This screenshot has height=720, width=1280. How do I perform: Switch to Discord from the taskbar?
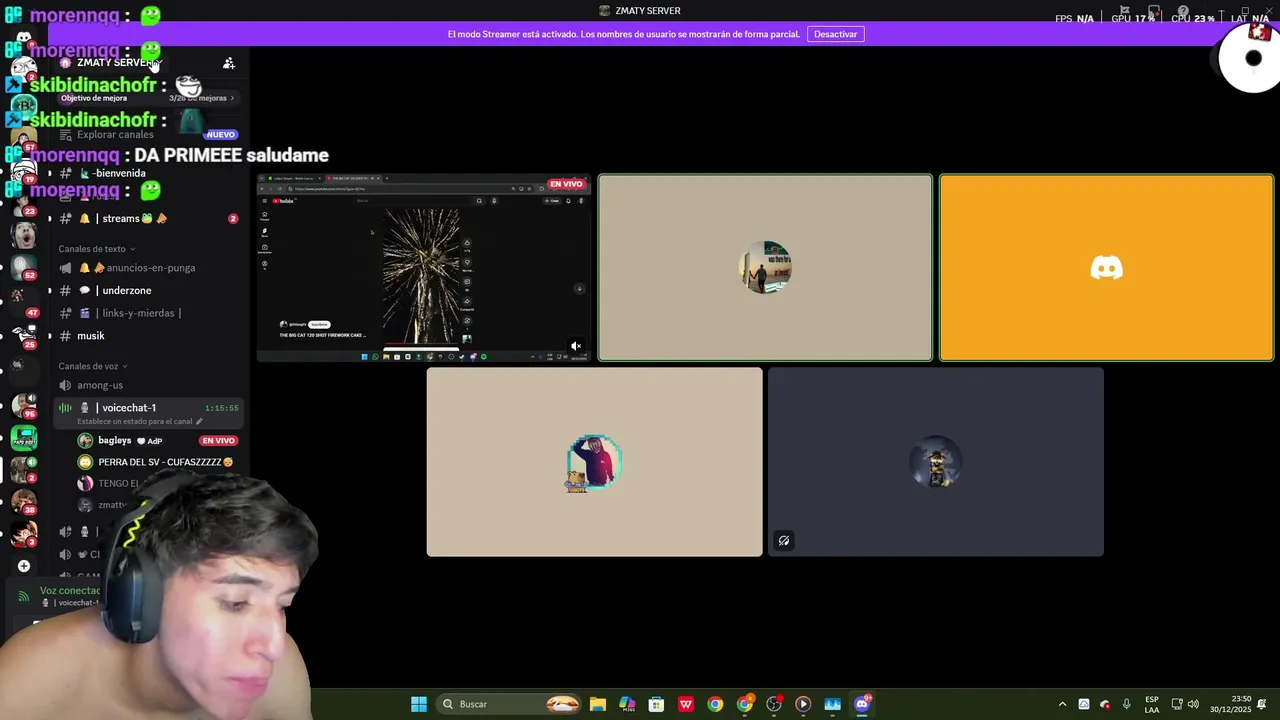(862, 704)
